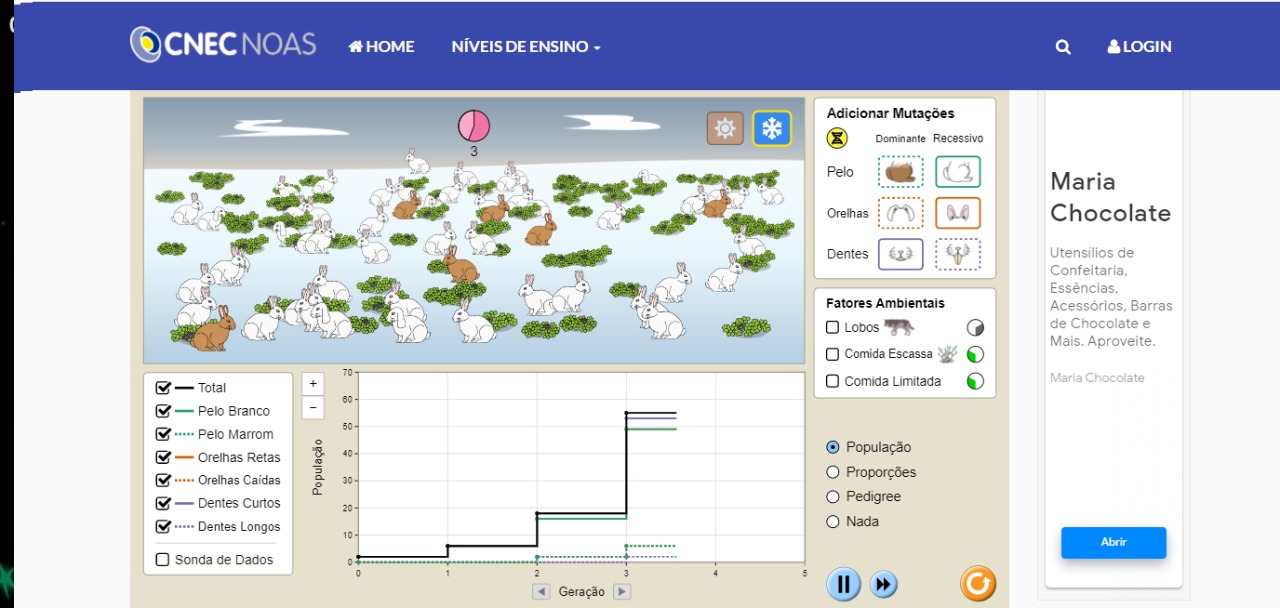Screen dimensions: 1280x608
Task: Go to the Home menu item
Action: tap(381, 47)
